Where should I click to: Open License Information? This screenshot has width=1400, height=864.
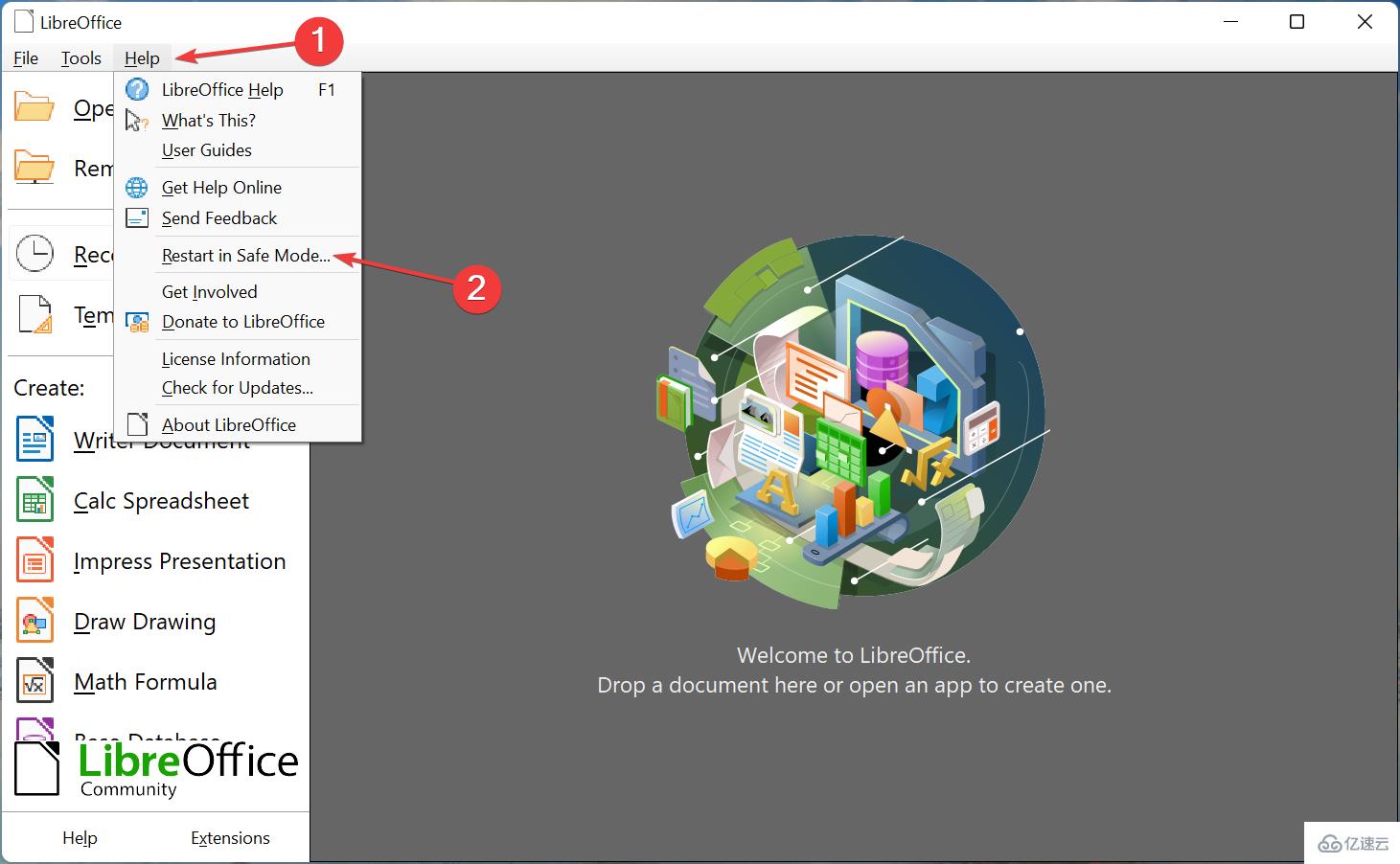pos(238,359)
